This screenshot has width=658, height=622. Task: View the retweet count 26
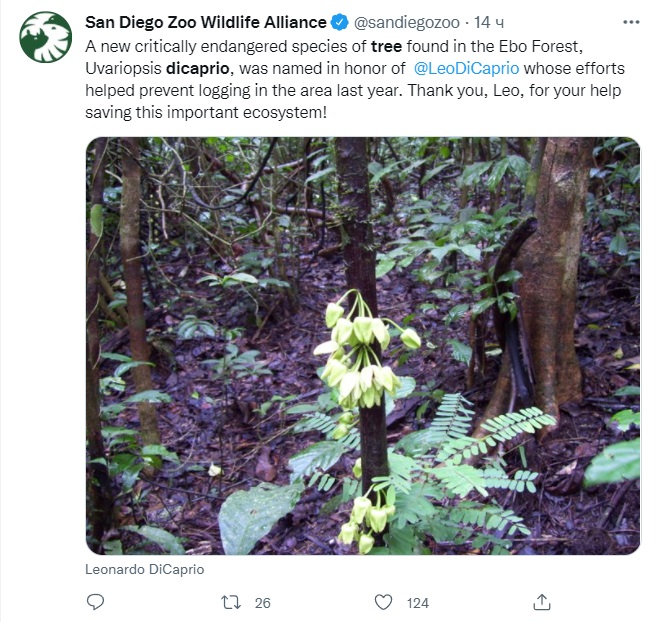pyautogui.click(x=263, y=602)
